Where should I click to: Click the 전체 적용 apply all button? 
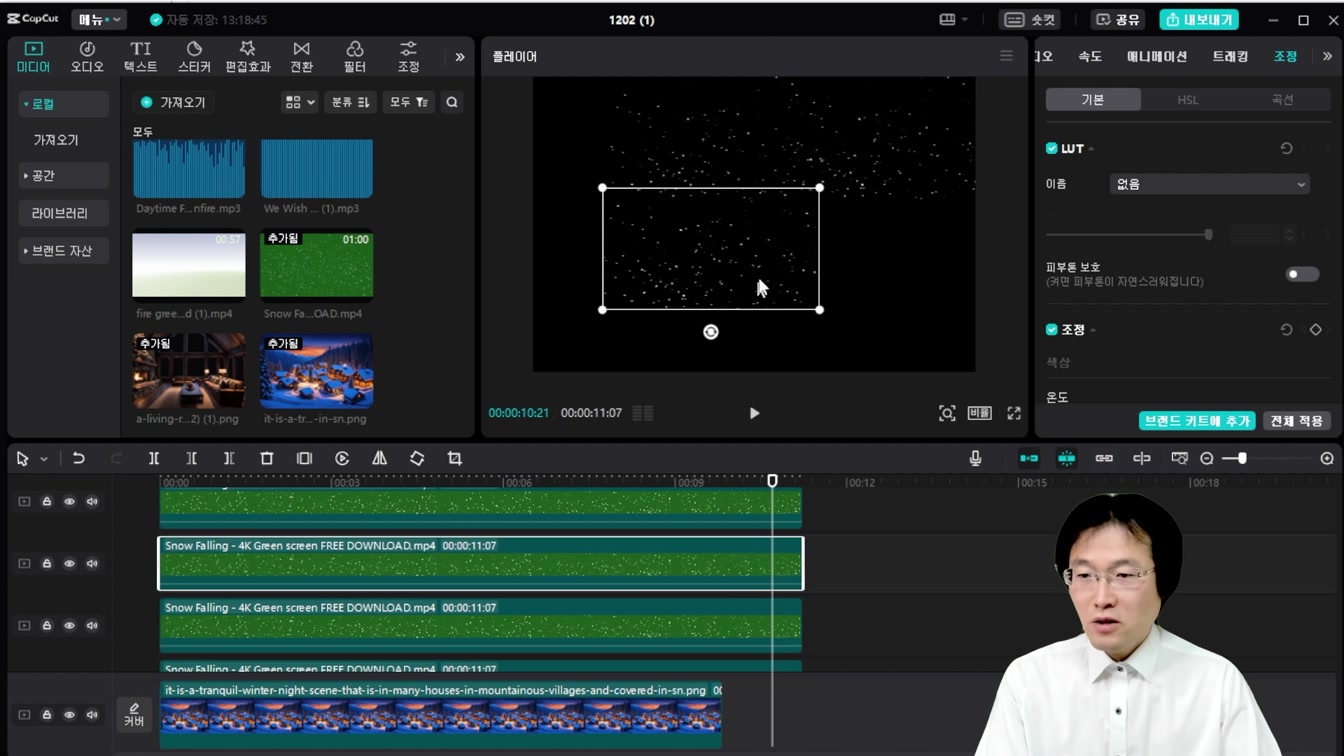(1296, 421)
